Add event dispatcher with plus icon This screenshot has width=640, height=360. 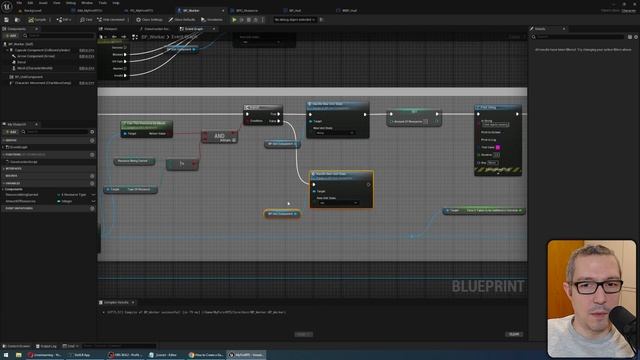point(92,208)
